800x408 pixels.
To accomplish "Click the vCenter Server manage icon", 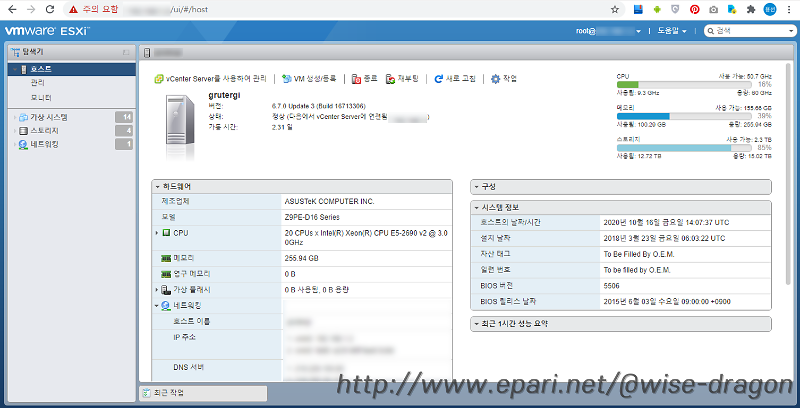I will click(159, 79).
